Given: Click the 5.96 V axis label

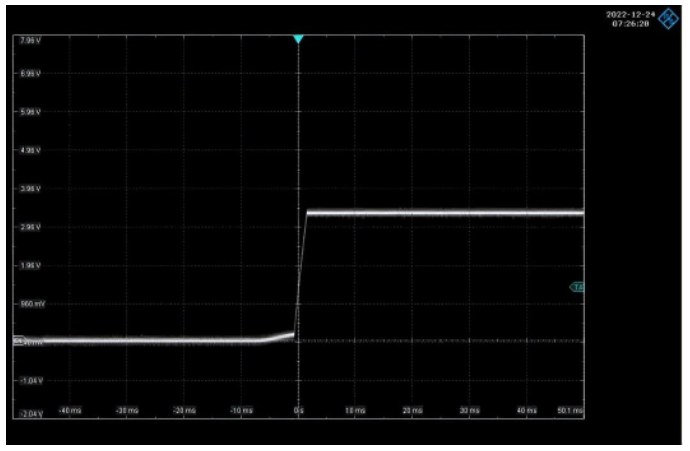Looking at the screenshot, I should click(30, 112).
